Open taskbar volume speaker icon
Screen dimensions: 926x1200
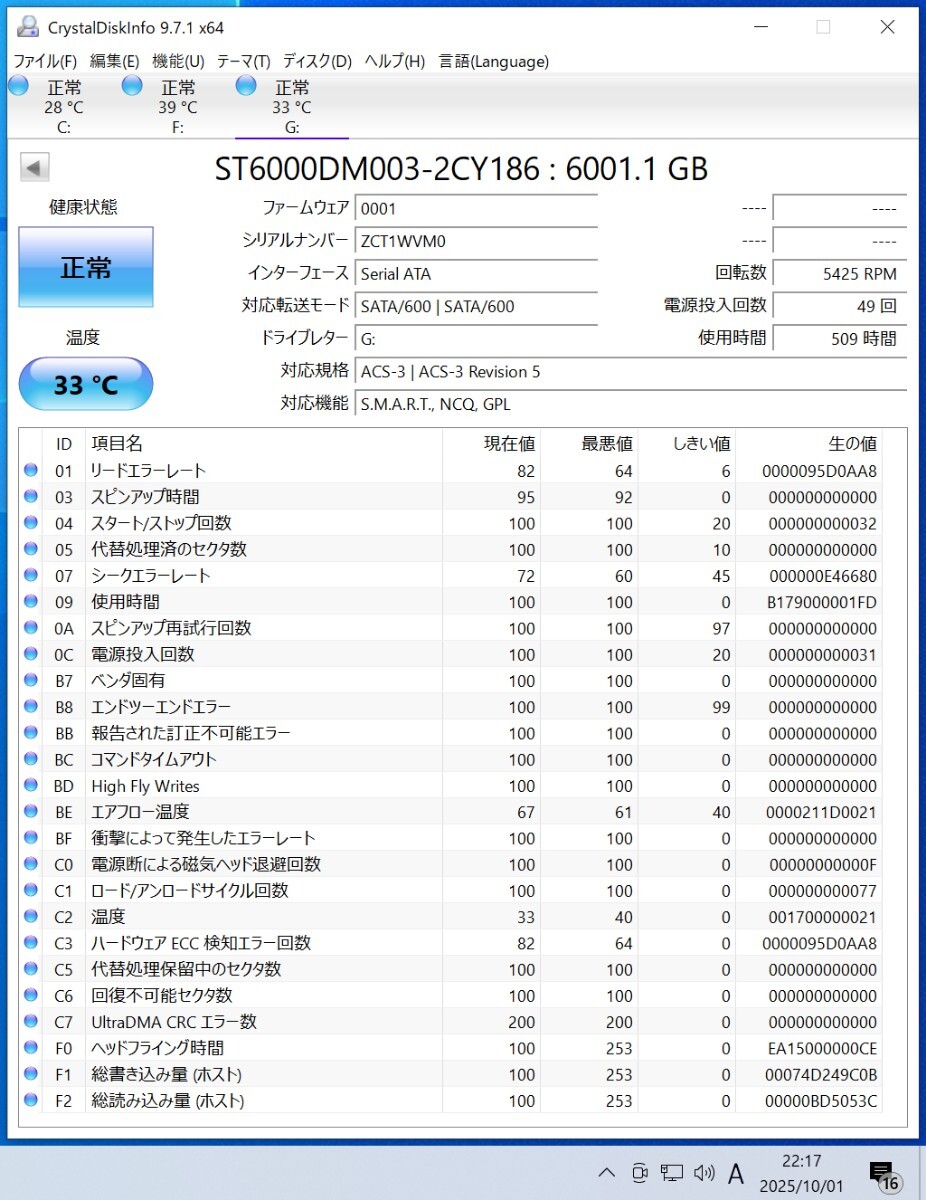point(704,1173)
